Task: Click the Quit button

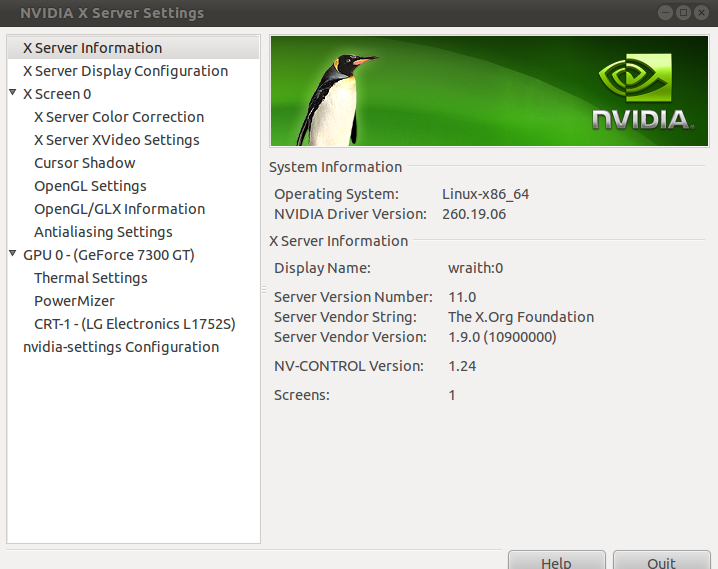Action: tap(662, 560)
